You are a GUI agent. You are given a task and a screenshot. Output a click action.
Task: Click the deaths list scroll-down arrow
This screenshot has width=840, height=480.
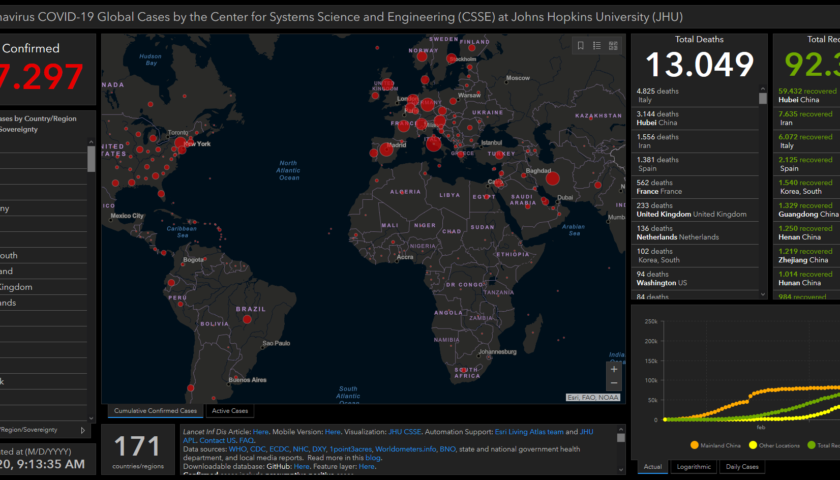pos(763,294)
